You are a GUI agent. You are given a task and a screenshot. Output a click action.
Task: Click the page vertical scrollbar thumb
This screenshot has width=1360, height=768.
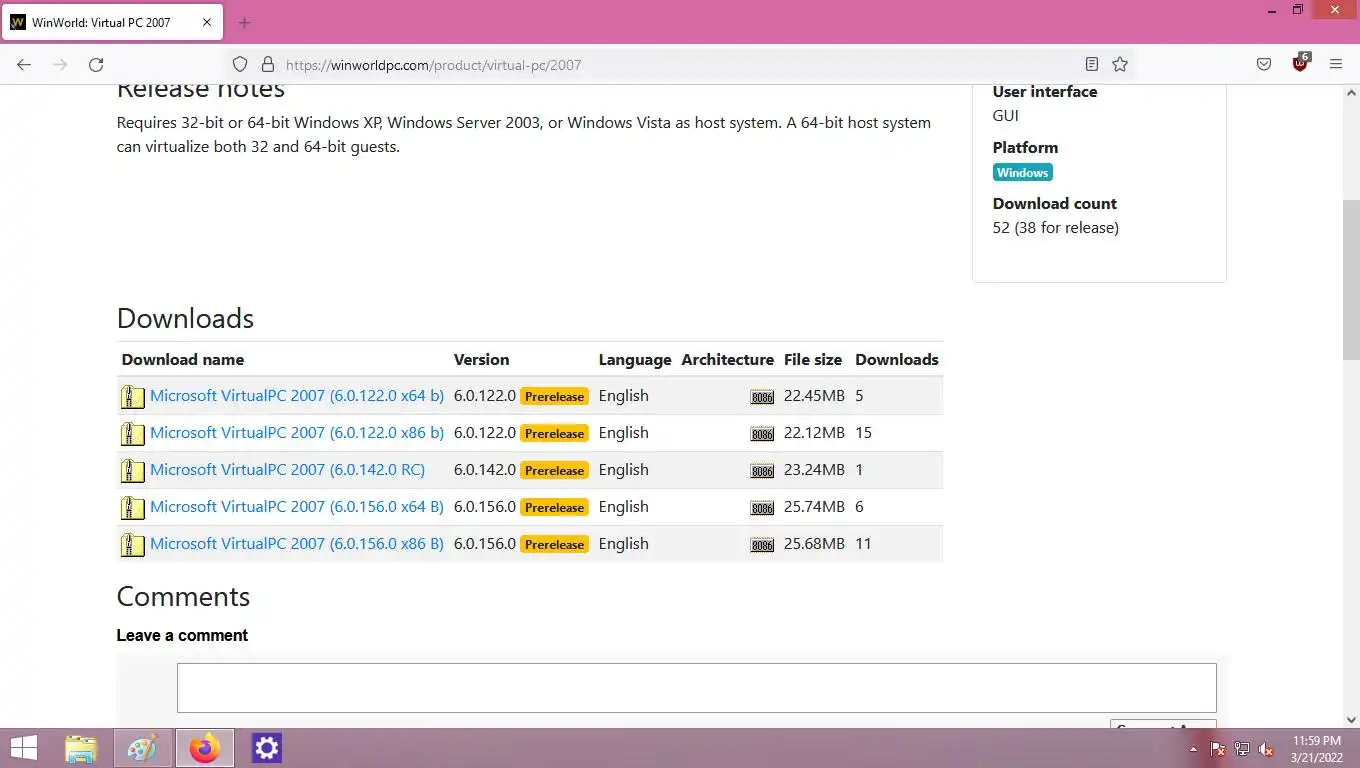coord(1351,280)
